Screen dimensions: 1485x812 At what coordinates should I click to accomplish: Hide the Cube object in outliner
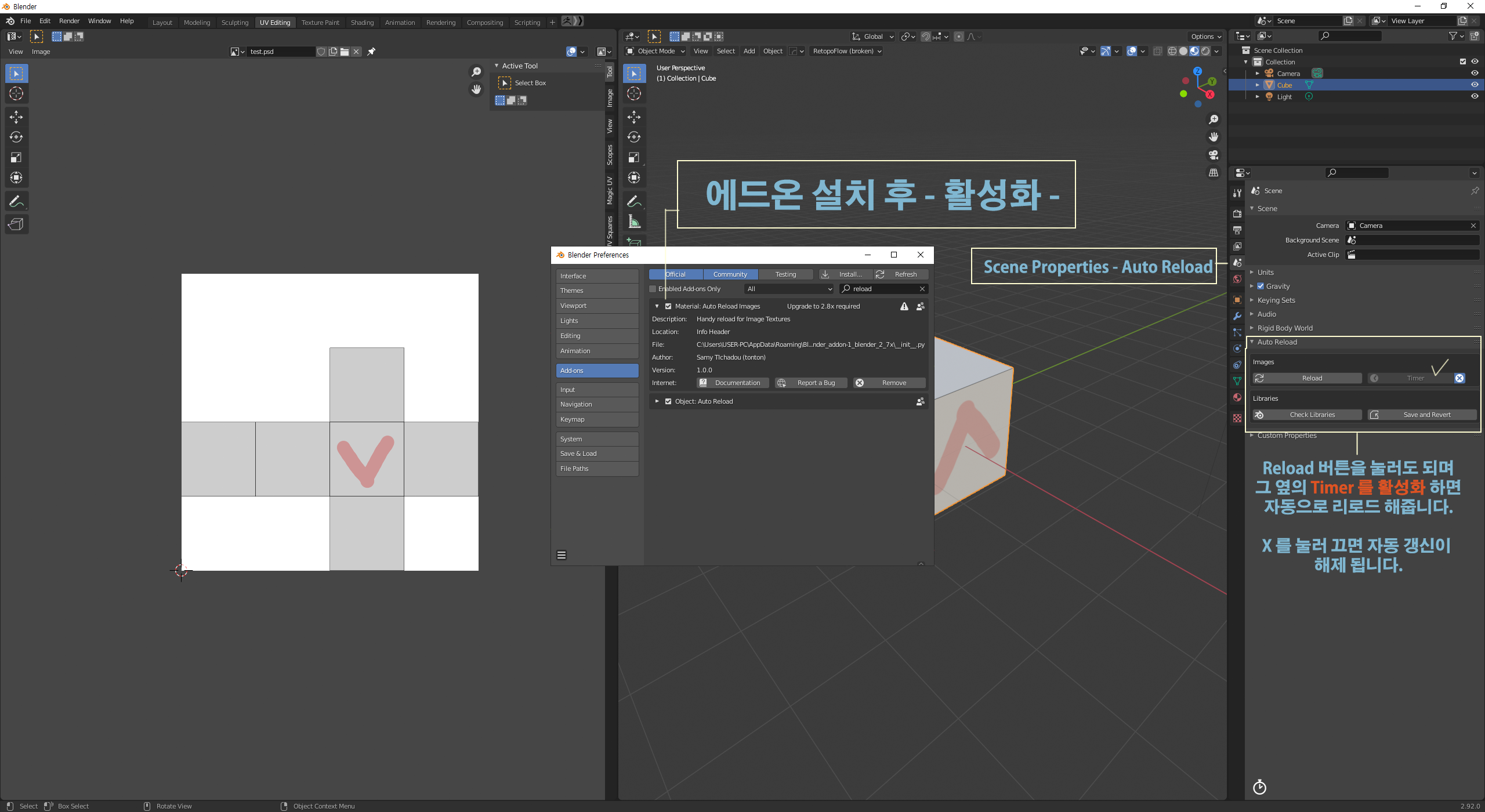(1474, 85)
